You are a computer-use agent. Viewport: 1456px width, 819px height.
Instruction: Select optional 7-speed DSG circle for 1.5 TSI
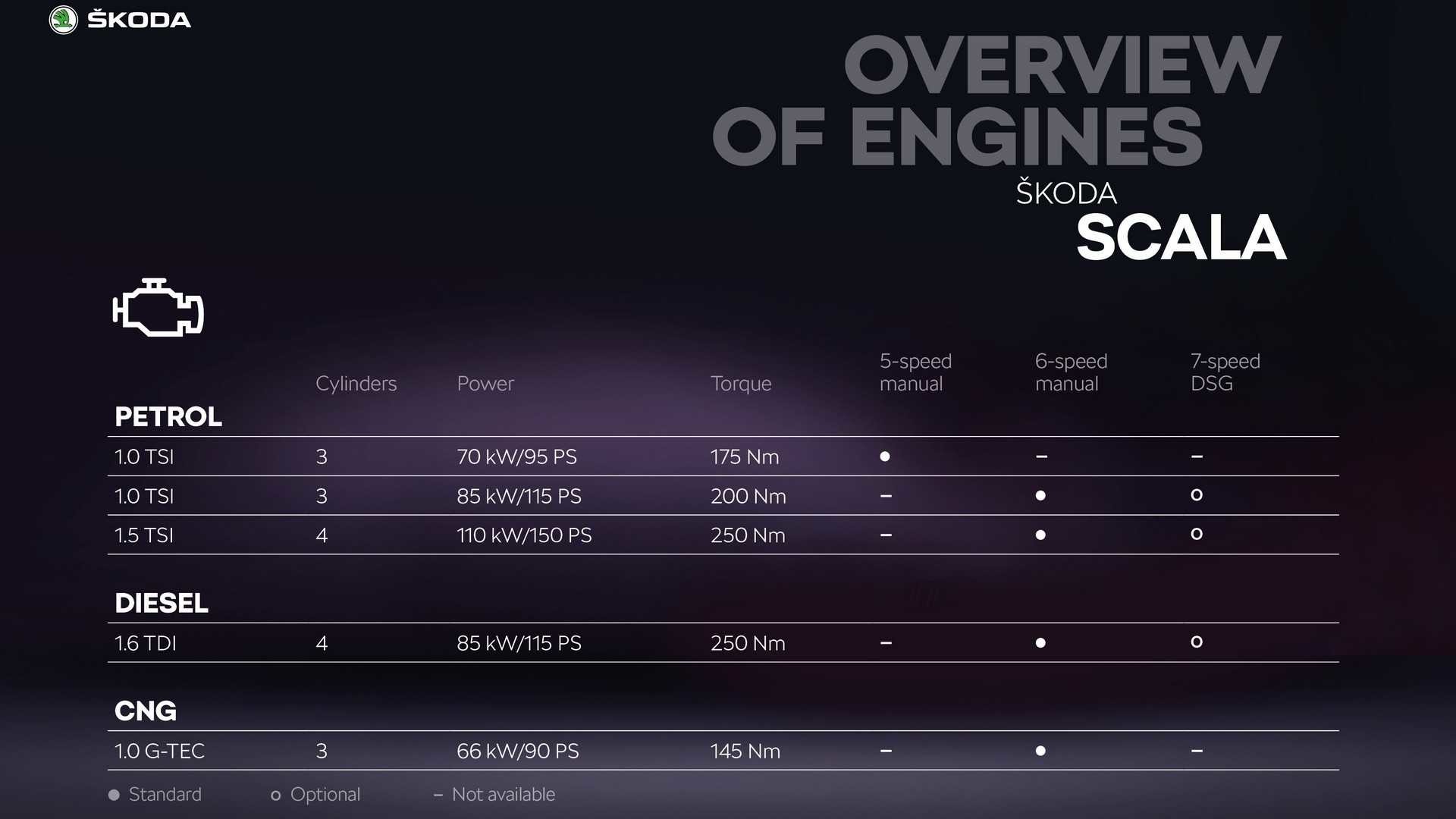[1197, 534]
